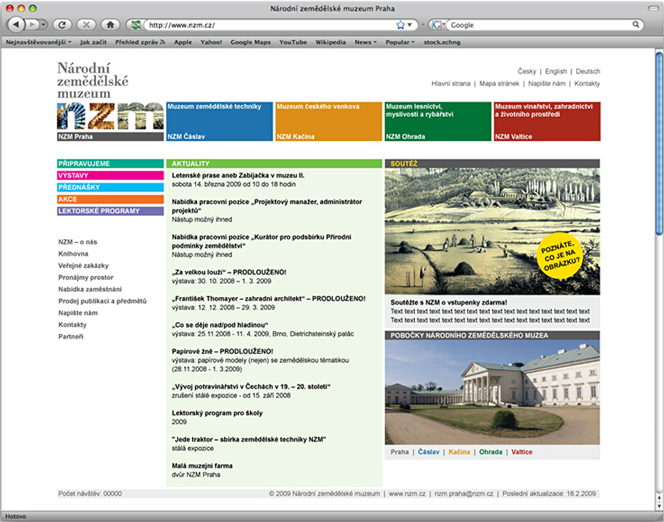Switch language to Česky

click(x=526, y=71)
